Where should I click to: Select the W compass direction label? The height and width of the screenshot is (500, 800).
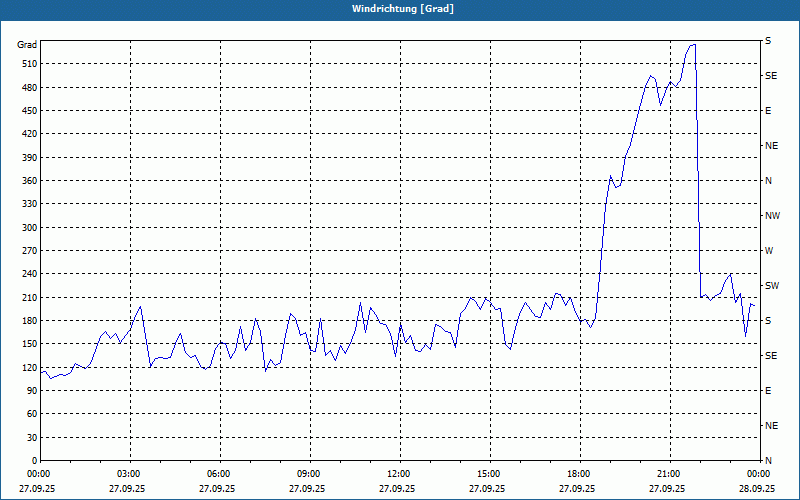[x=769, y=250]
